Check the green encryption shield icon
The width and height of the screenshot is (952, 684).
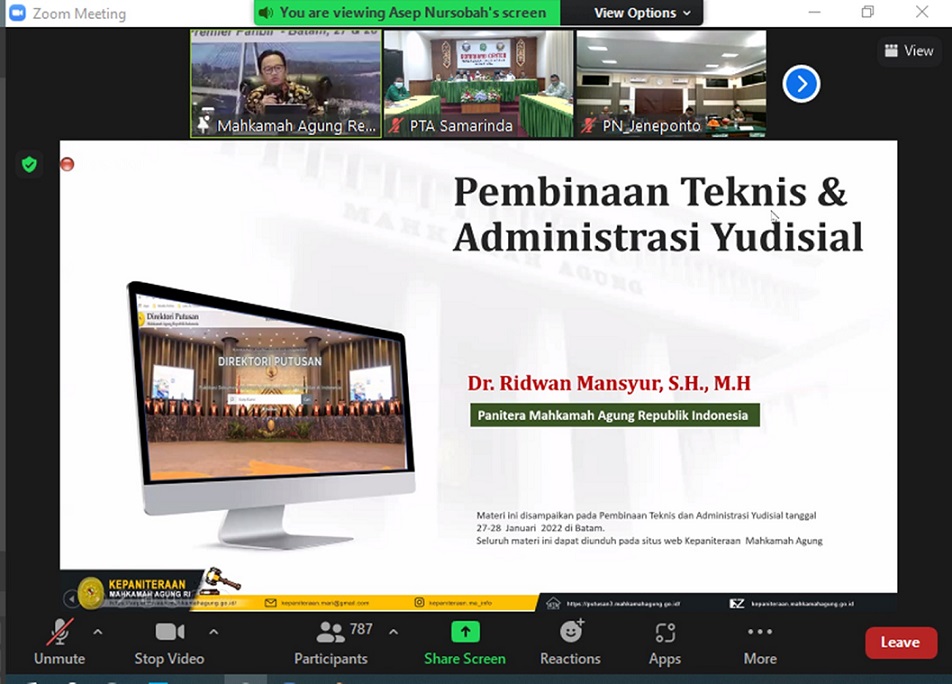pyautogui.click(x=29, y=164)
